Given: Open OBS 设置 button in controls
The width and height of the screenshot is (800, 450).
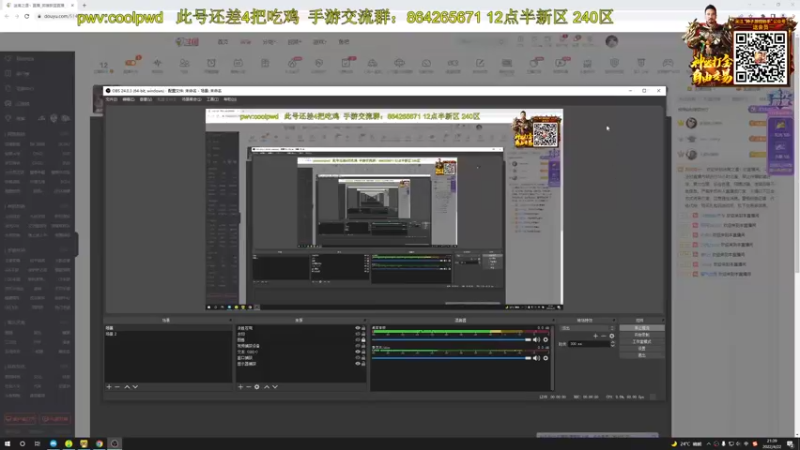Looking at the screenshot, I should (642, 348).
